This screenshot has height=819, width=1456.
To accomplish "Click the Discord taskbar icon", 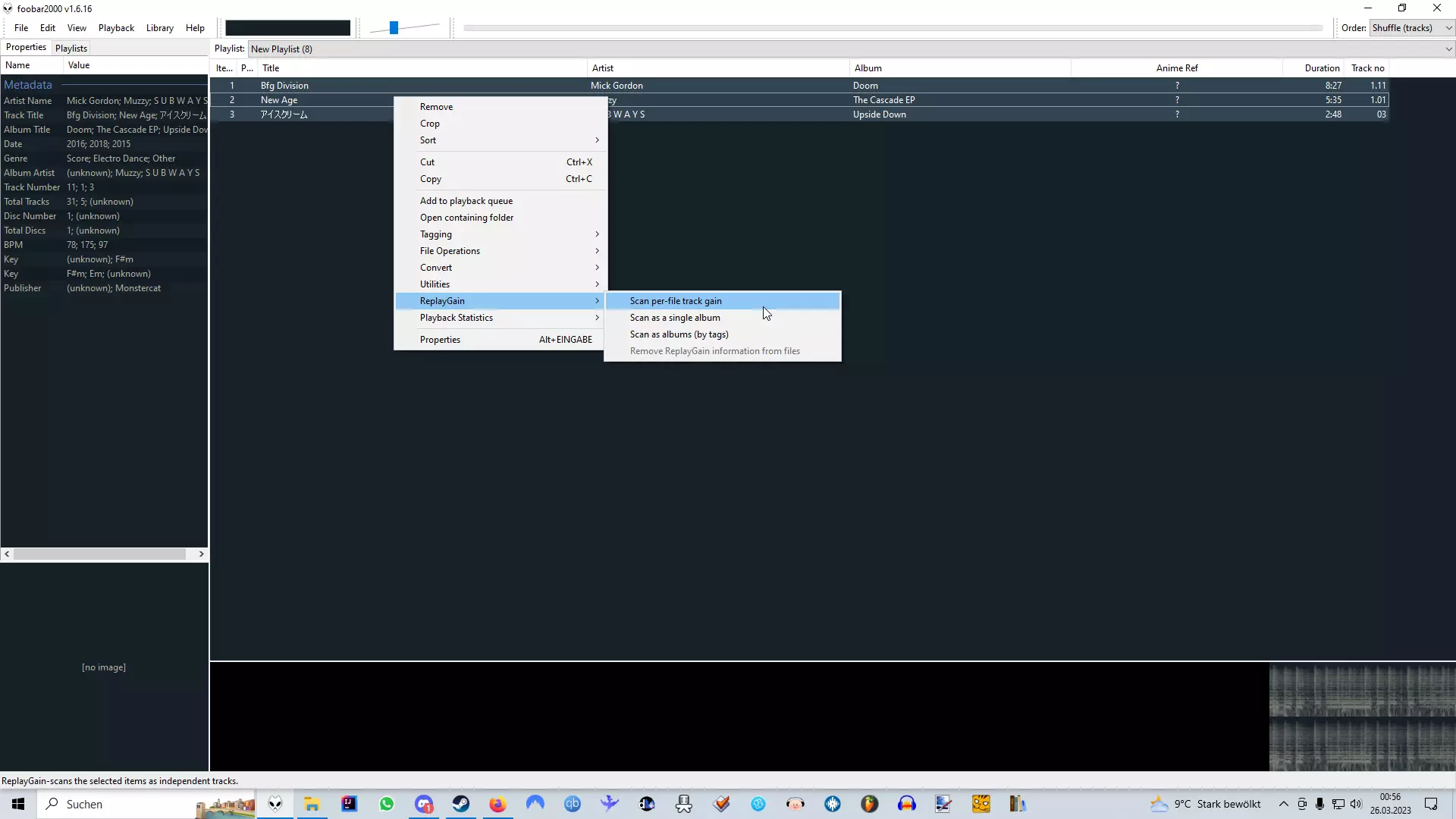I will [x=424, y=804].
